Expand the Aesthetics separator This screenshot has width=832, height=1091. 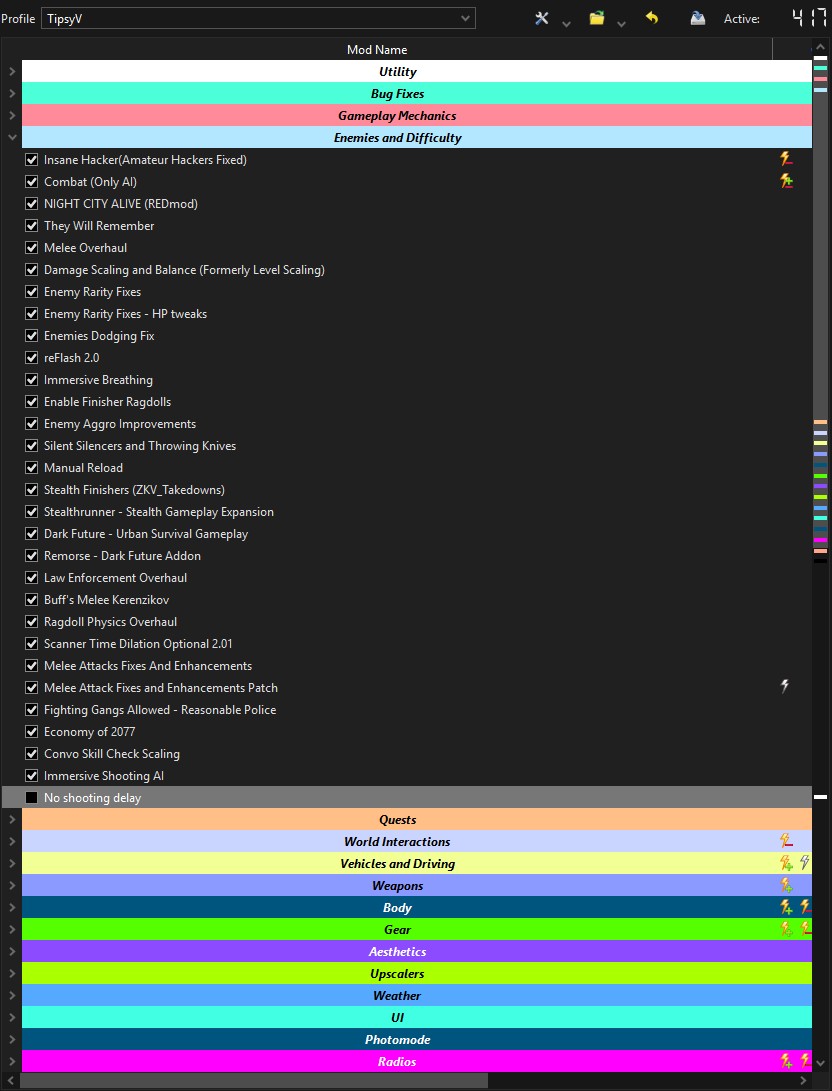coord(12,952)
